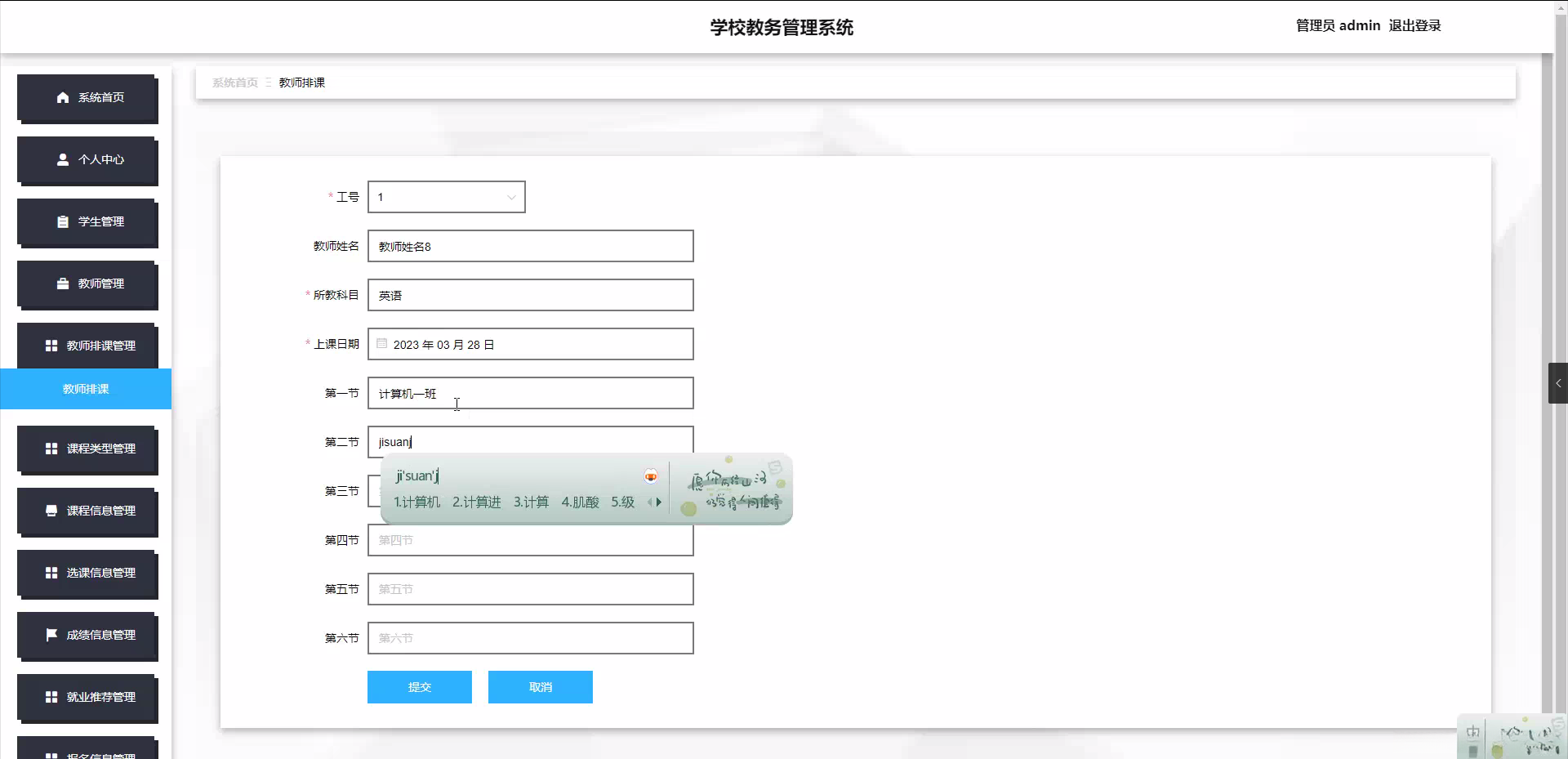
Task: Click 退出登录 link
Action: click(x=1414, y=25)
